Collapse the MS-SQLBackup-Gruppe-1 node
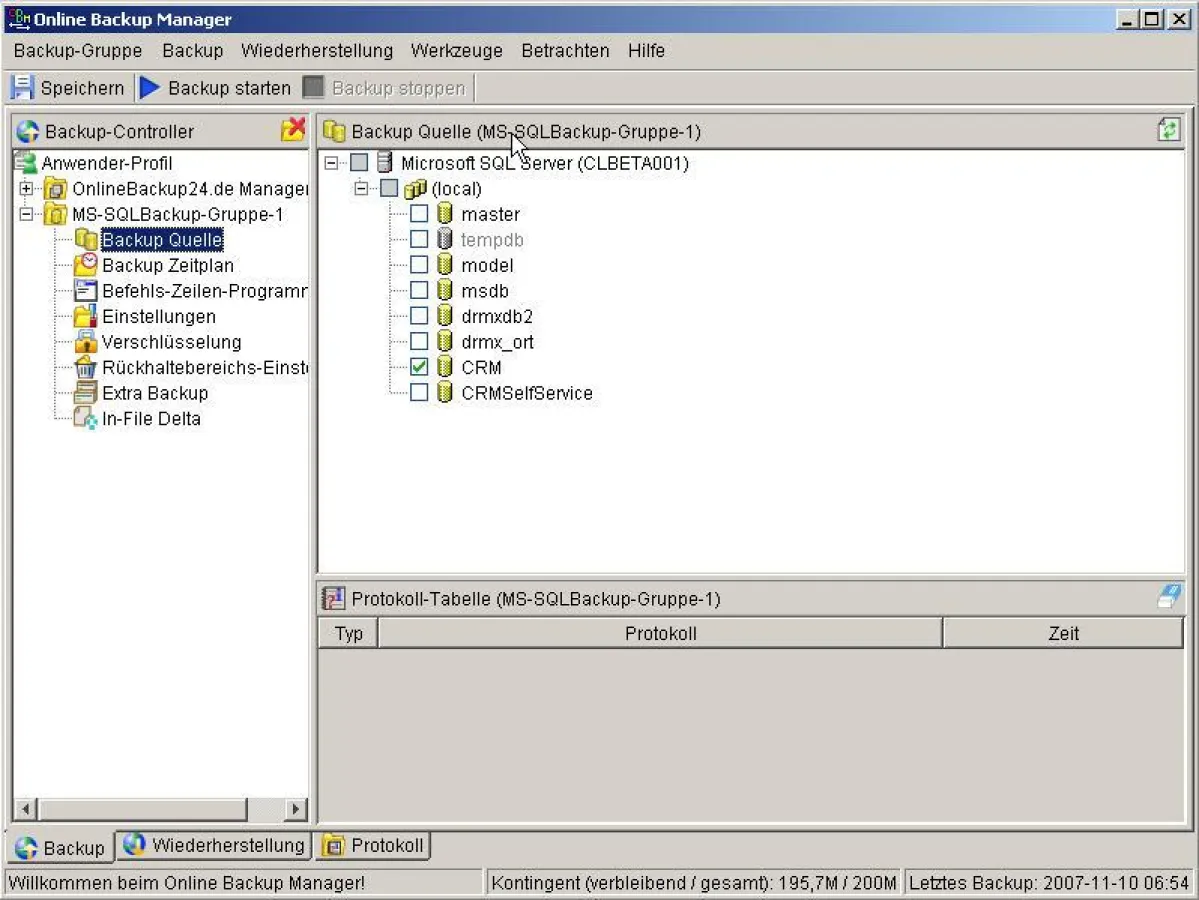Viewport: 1199px width, 900px height. point(24,214)
